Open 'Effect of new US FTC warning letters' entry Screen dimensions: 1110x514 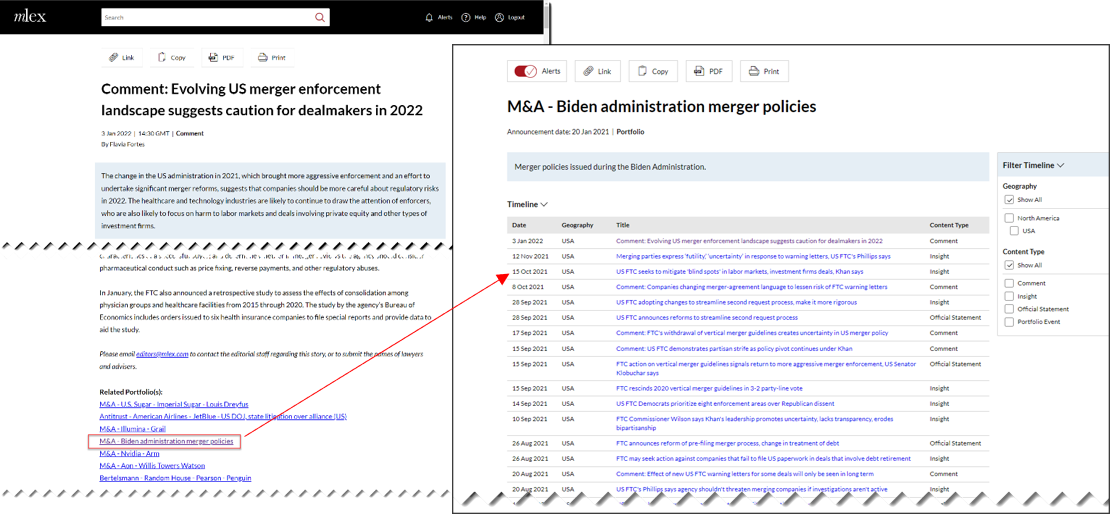743,474
